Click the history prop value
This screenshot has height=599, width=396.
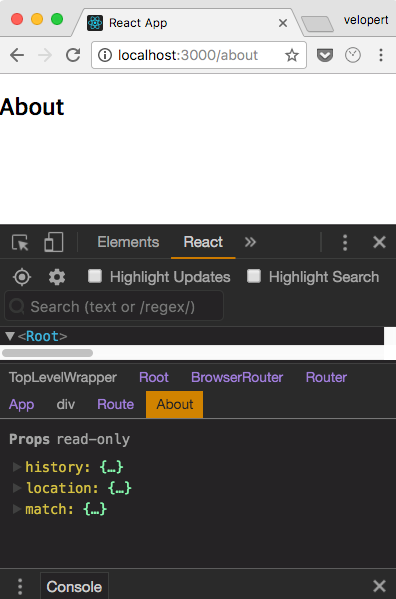[x=111, y=467]
